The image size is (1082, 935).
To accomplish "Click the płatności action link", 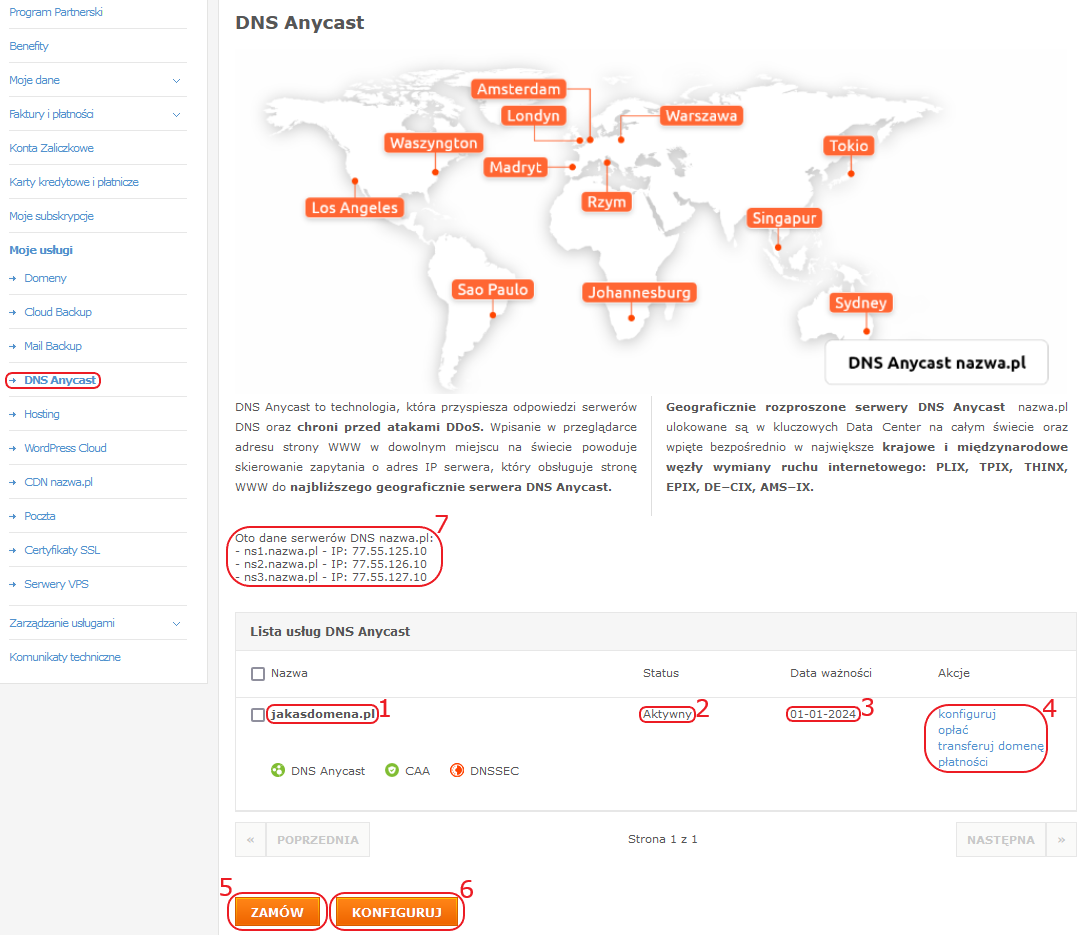I will coord(963,762).
